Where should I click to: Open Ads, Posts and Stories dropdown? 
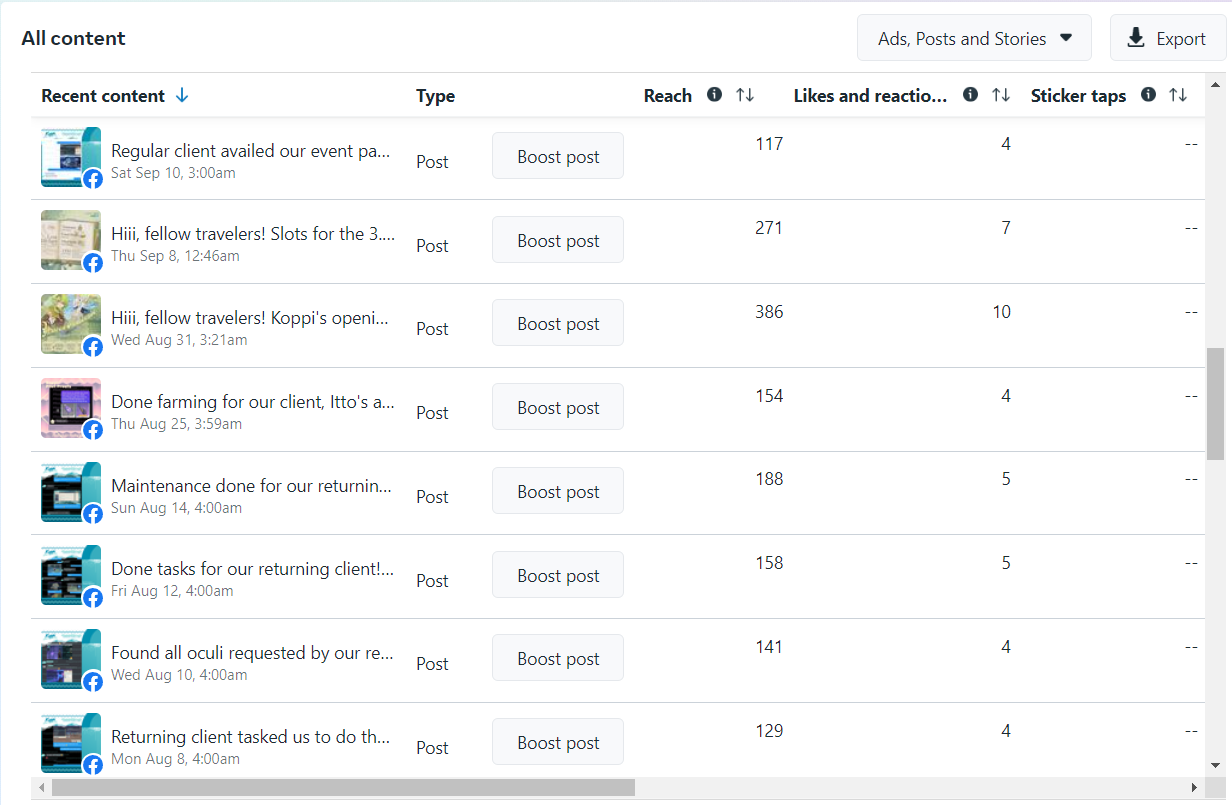click(x=974, y=38)
